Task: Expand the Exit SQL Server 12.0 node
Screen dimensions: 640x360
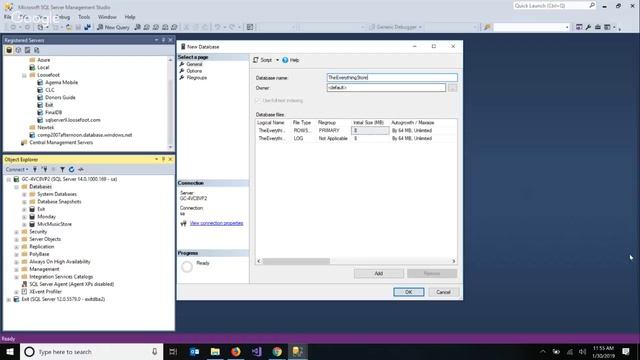Action: click(9, 299)
